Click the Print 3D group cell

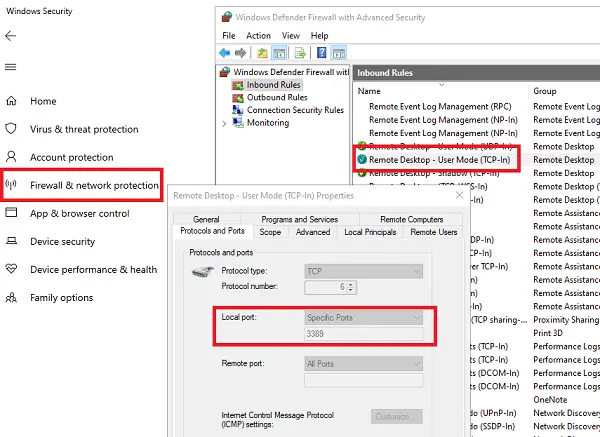coord(548,333)
